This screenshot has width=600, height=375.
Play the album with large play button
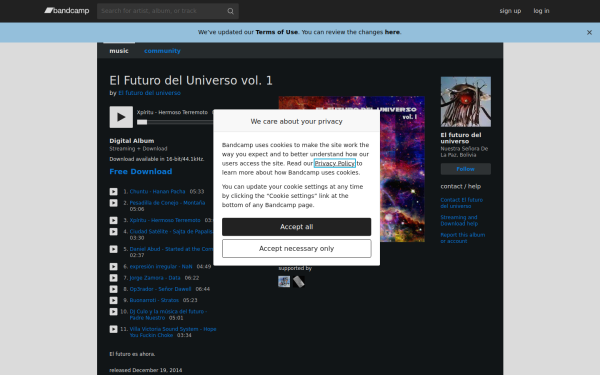(121, 117)
